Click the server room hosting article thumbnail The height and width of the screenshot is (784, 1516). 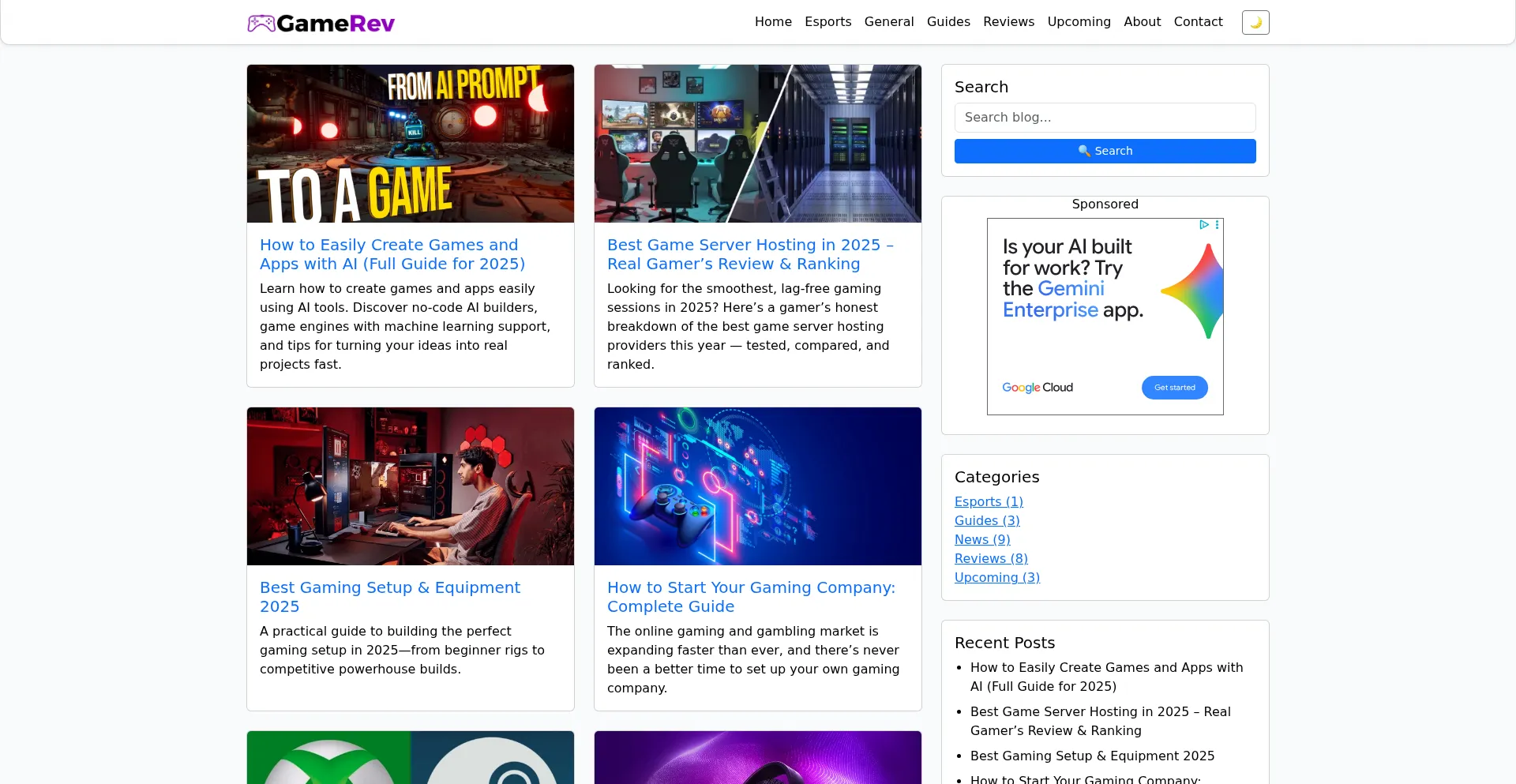(x=758, y=144)
